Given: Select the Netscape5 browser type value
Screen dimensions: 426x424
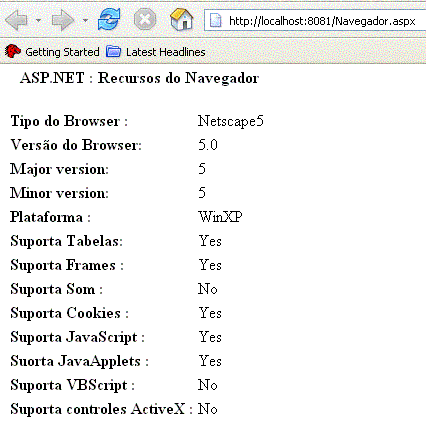Looking at the screenshot, I should 231,121.
